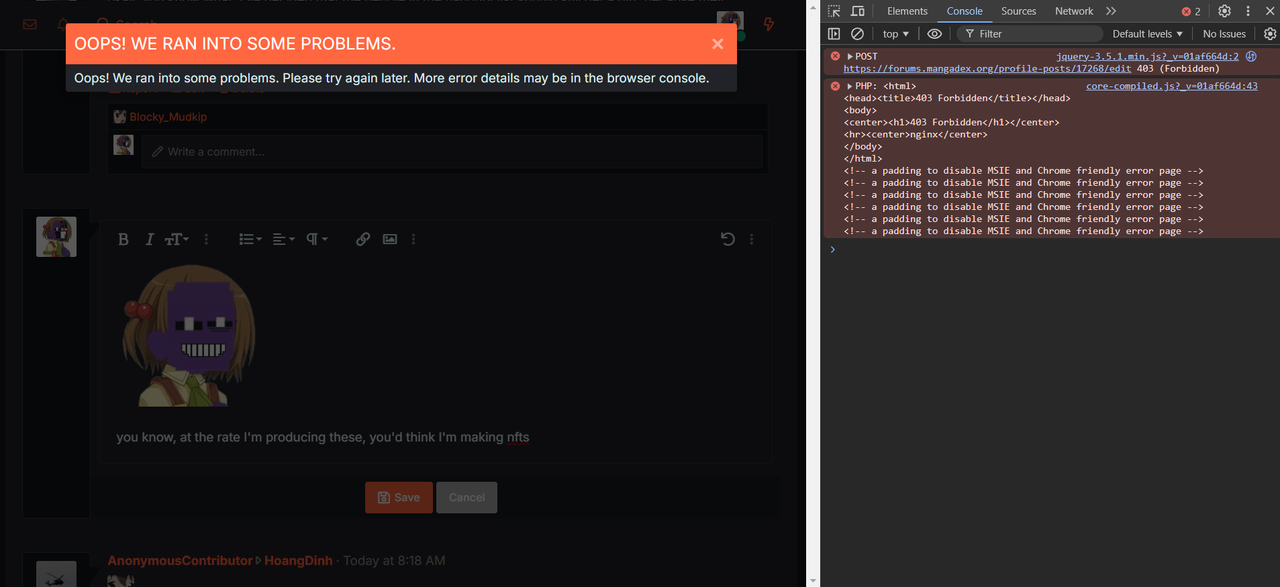The width and height of the screenshot is (1280, 587).
Task: Insert an image in the editor
Action: [390, 239]
